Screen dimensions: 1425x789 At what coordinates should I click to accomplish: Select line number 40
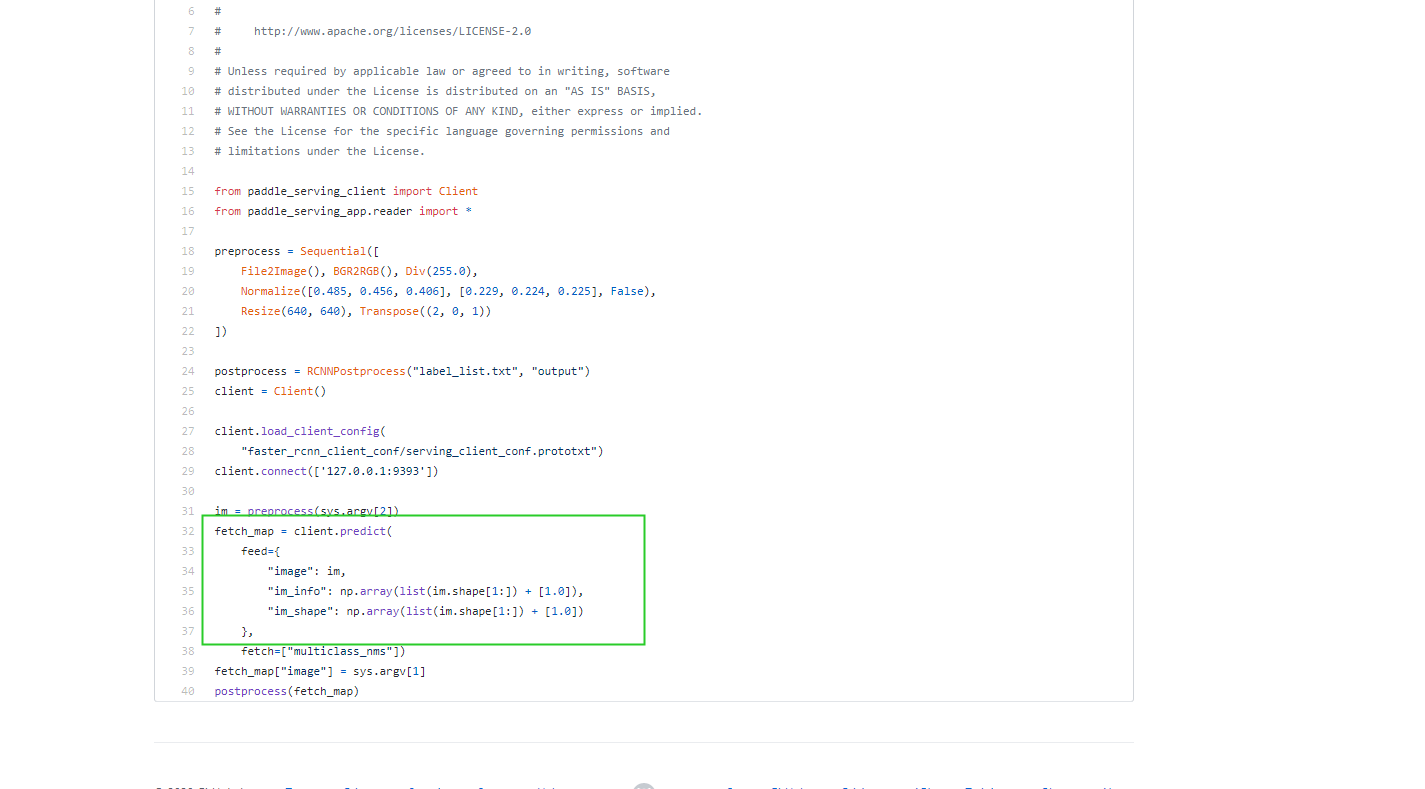point(188,691)
